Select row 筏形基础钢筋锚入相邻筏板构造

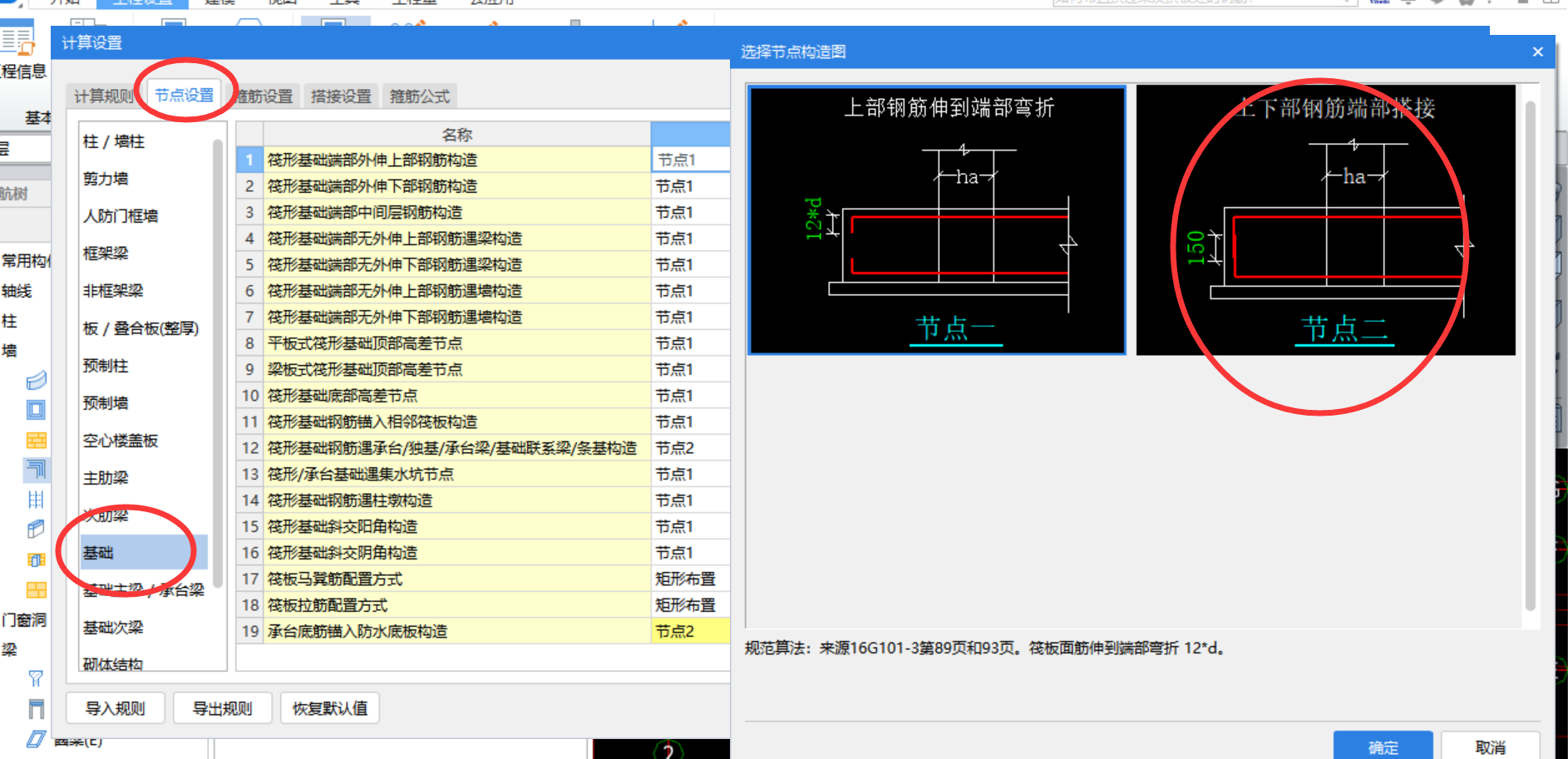click(456, 421)
